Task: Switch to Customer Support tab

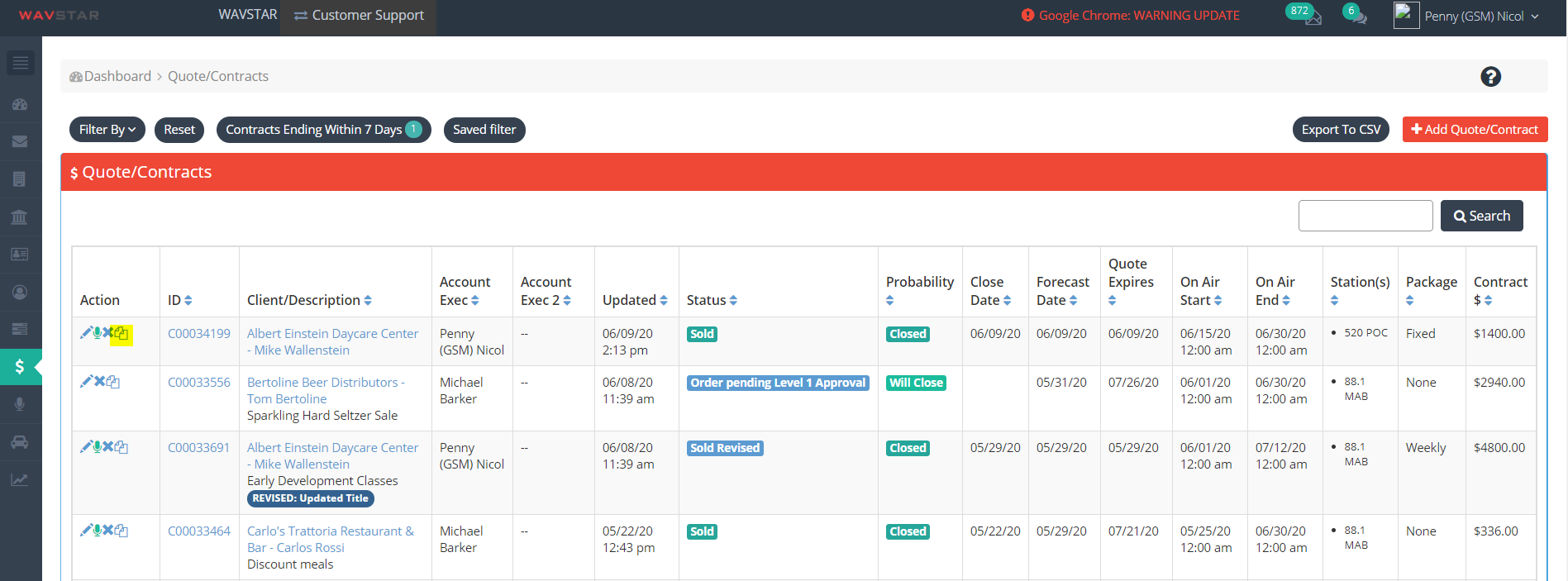Action: click(x=359, y=16)
